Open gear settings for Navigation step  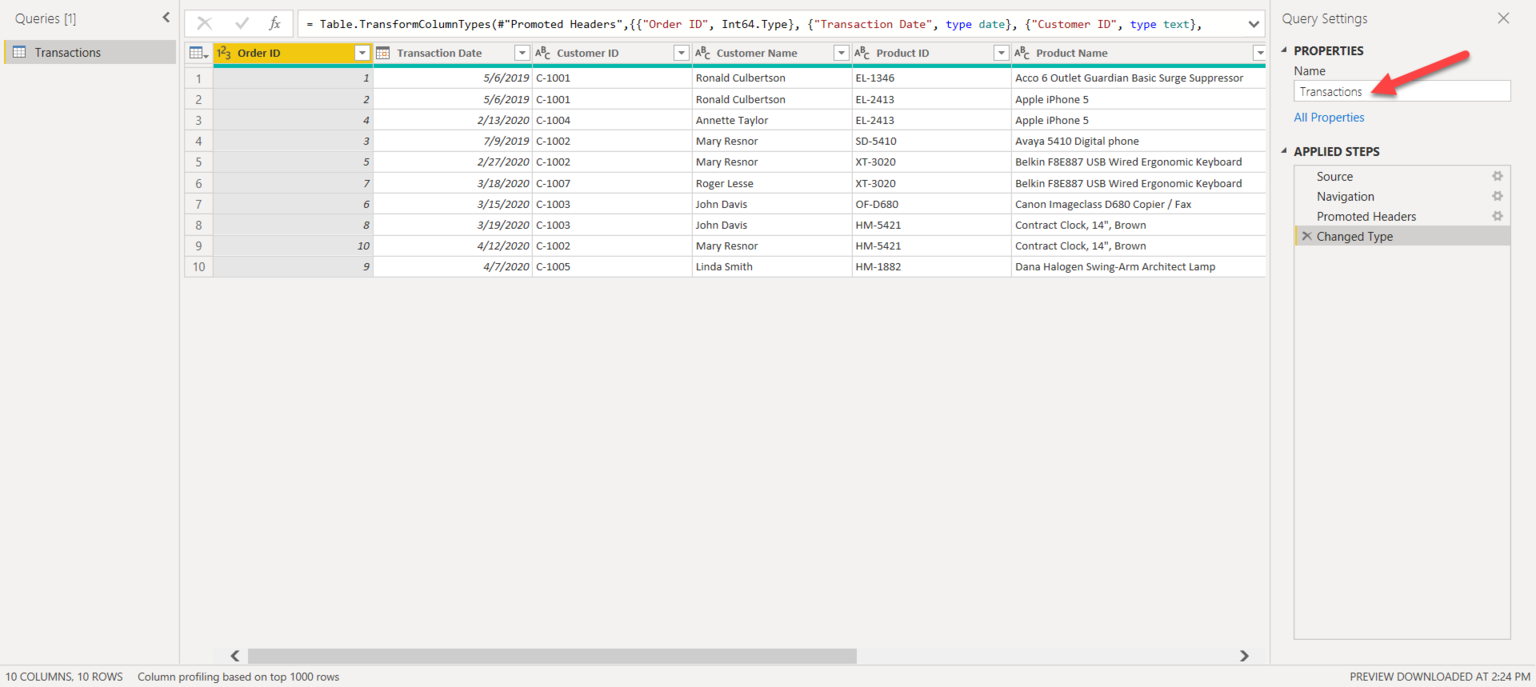click(x=1497, y=196)
